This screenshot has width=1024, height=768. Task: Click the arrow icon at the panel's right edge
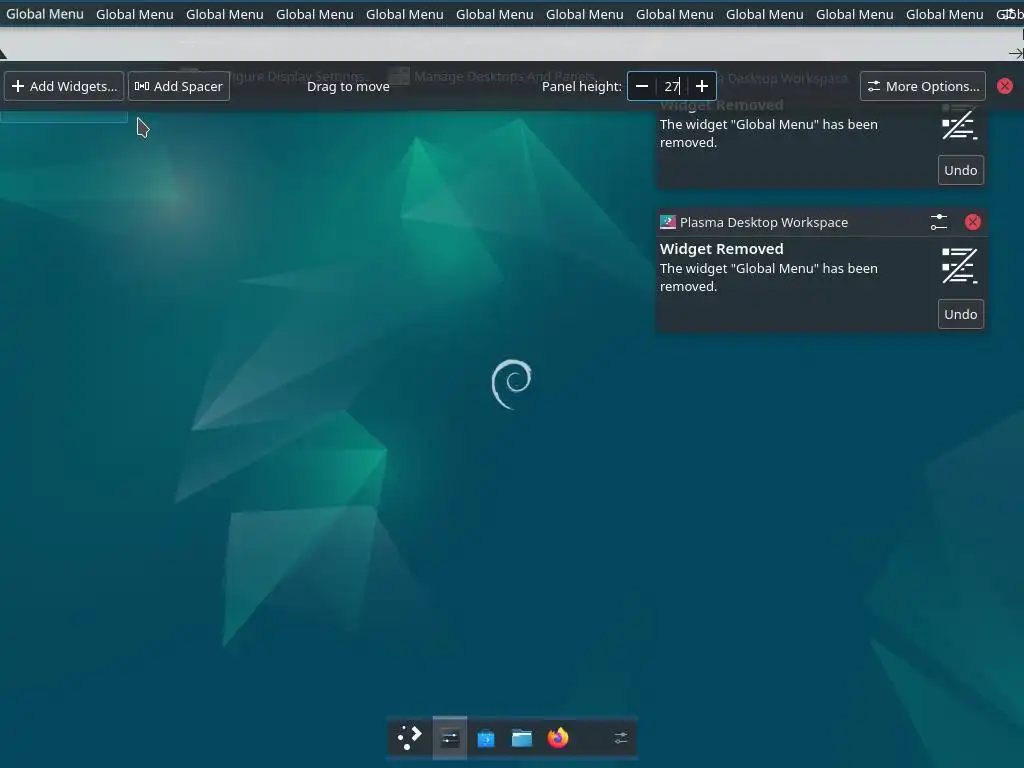[1016, 54]
